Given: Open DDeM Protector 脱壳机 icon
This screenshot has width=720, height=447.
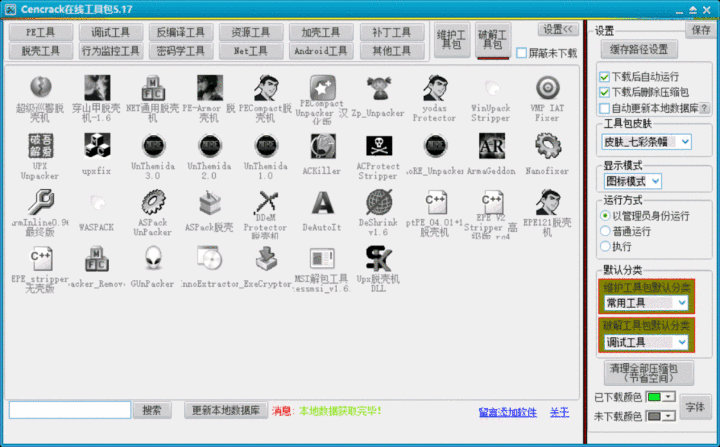Looking at the screenshot, I should (266, 203).
